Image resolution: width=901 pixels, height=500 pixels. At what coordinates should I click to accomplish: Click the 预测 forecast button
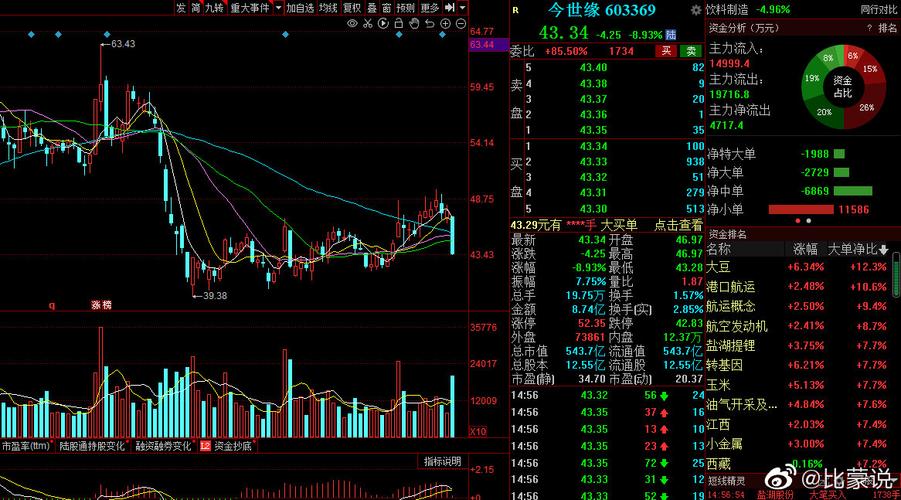pyautogui.click(x=406, y=7)
